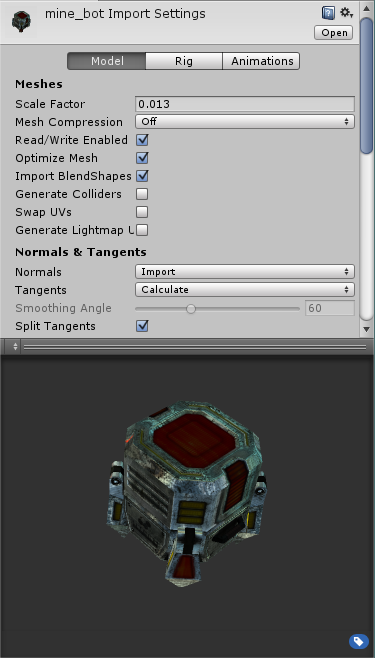Click the mine_bot asset thumbnail icon
This screenshot has width=375, height=658.
(x=21, y=22)
